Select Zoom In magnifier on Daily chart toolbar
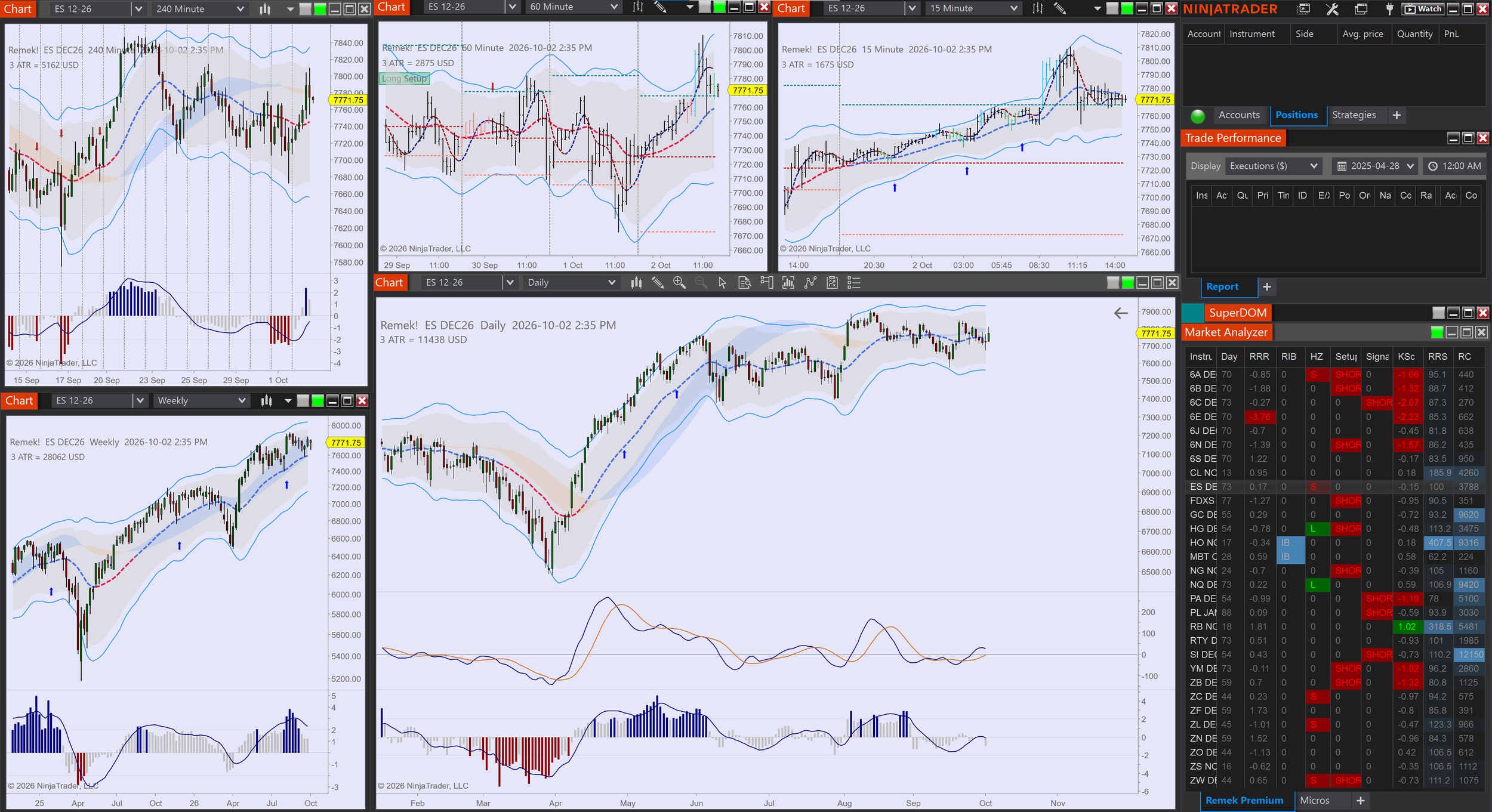The height and width of the screenshot is (812, 1492). pyautogui.click(x=679, y=283)
